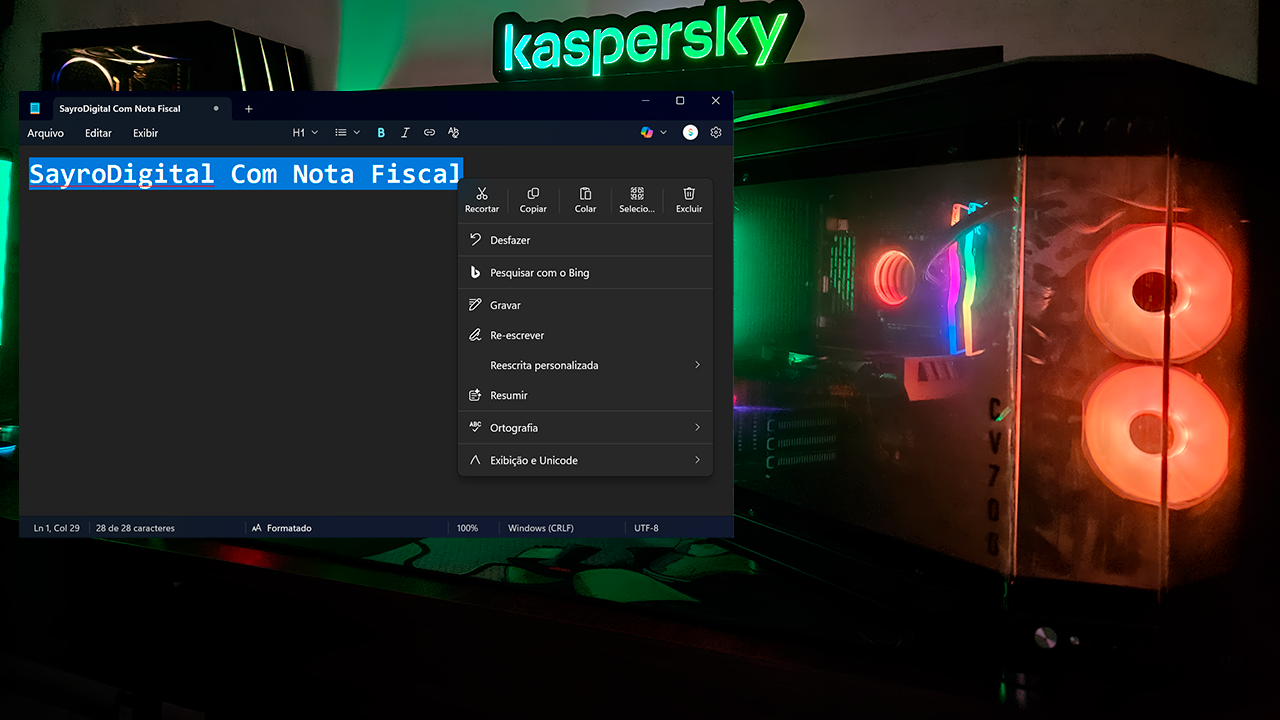Toggle bold formatting in toolbar
This screenshot has height=720, width=1280.
pyautogui.click(x=381, y=133)
